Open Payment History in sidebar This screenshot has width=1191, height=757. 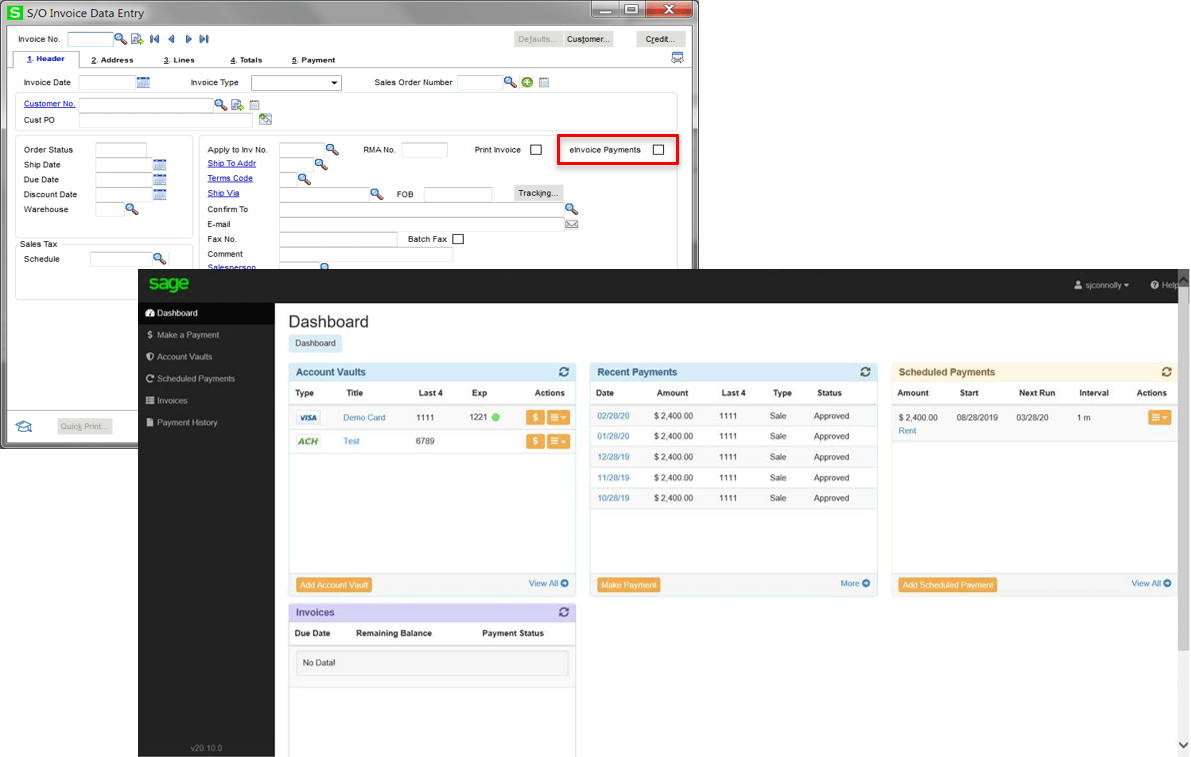coord(207,423)
